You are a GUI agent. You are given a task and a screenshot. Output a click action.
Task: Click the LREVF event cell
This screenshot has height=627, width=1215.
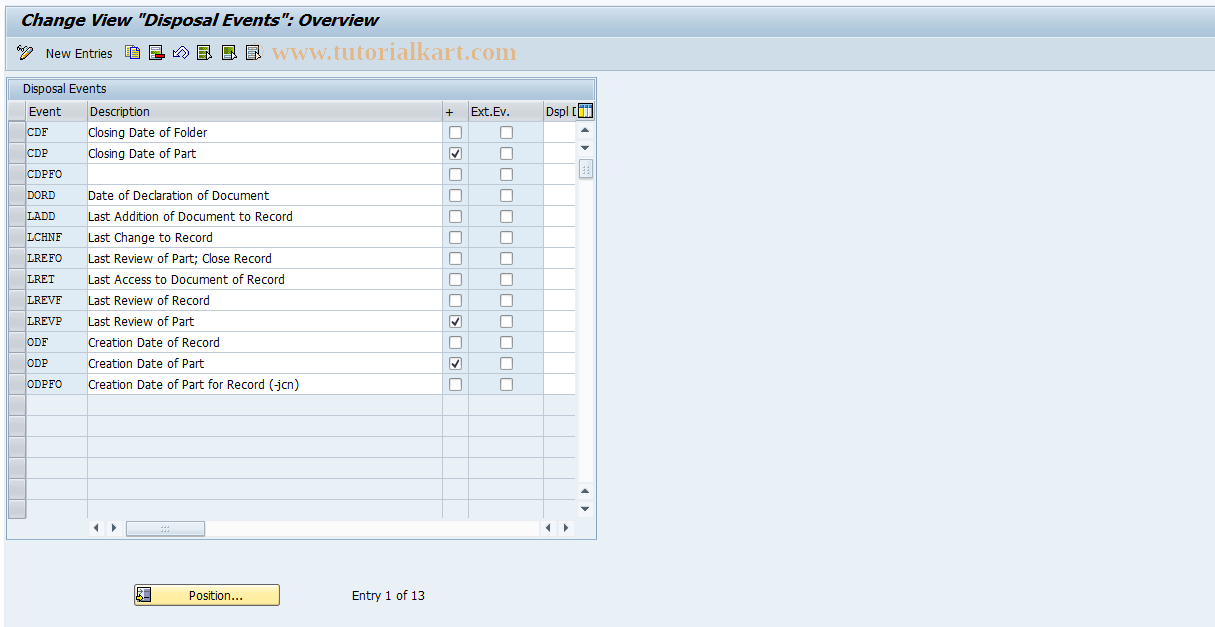(x=57, y=300)
